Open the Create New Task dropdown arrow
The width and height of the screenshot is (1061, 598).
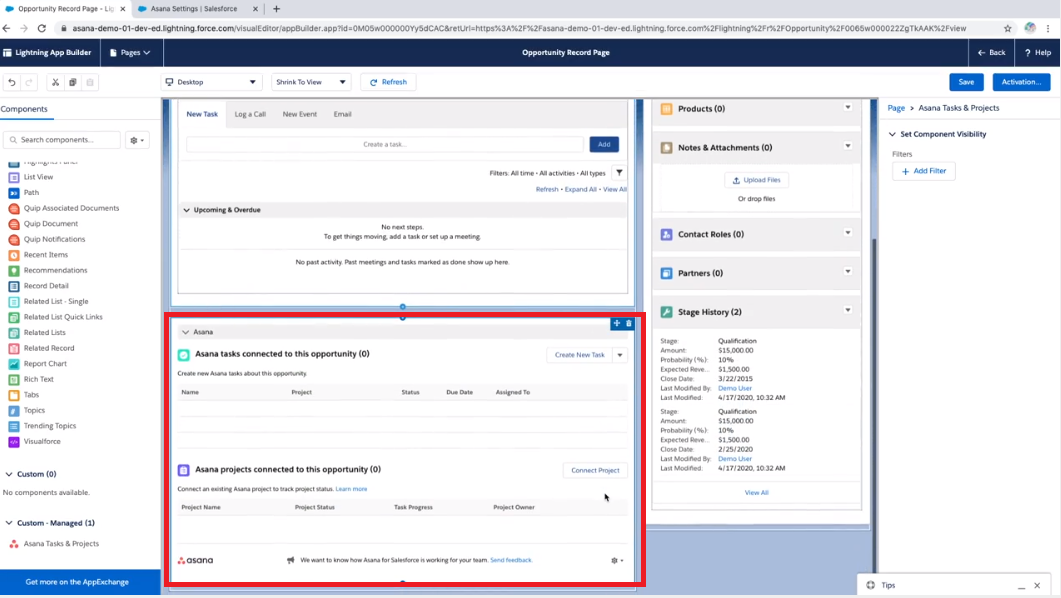[620, 355]
